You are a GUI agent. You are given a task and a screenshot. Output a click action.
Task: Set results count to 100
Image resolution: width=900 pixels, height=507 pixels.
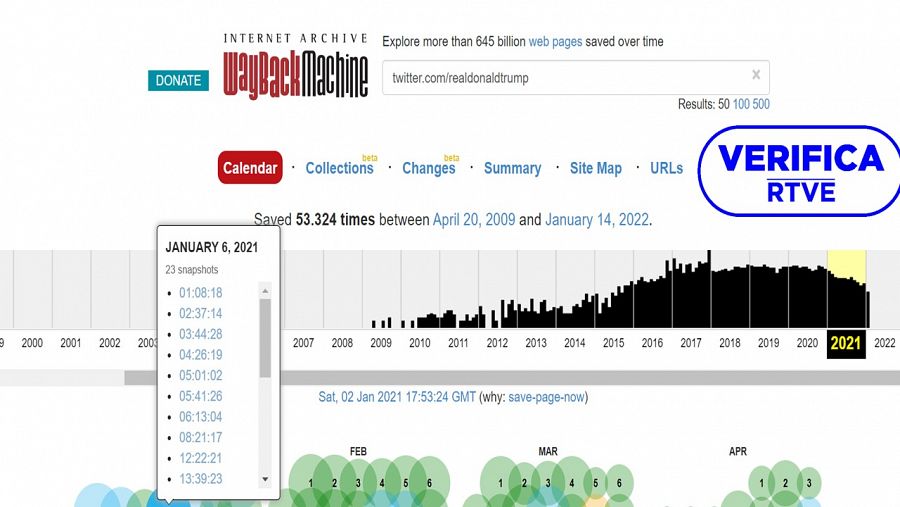coord(741,104)
